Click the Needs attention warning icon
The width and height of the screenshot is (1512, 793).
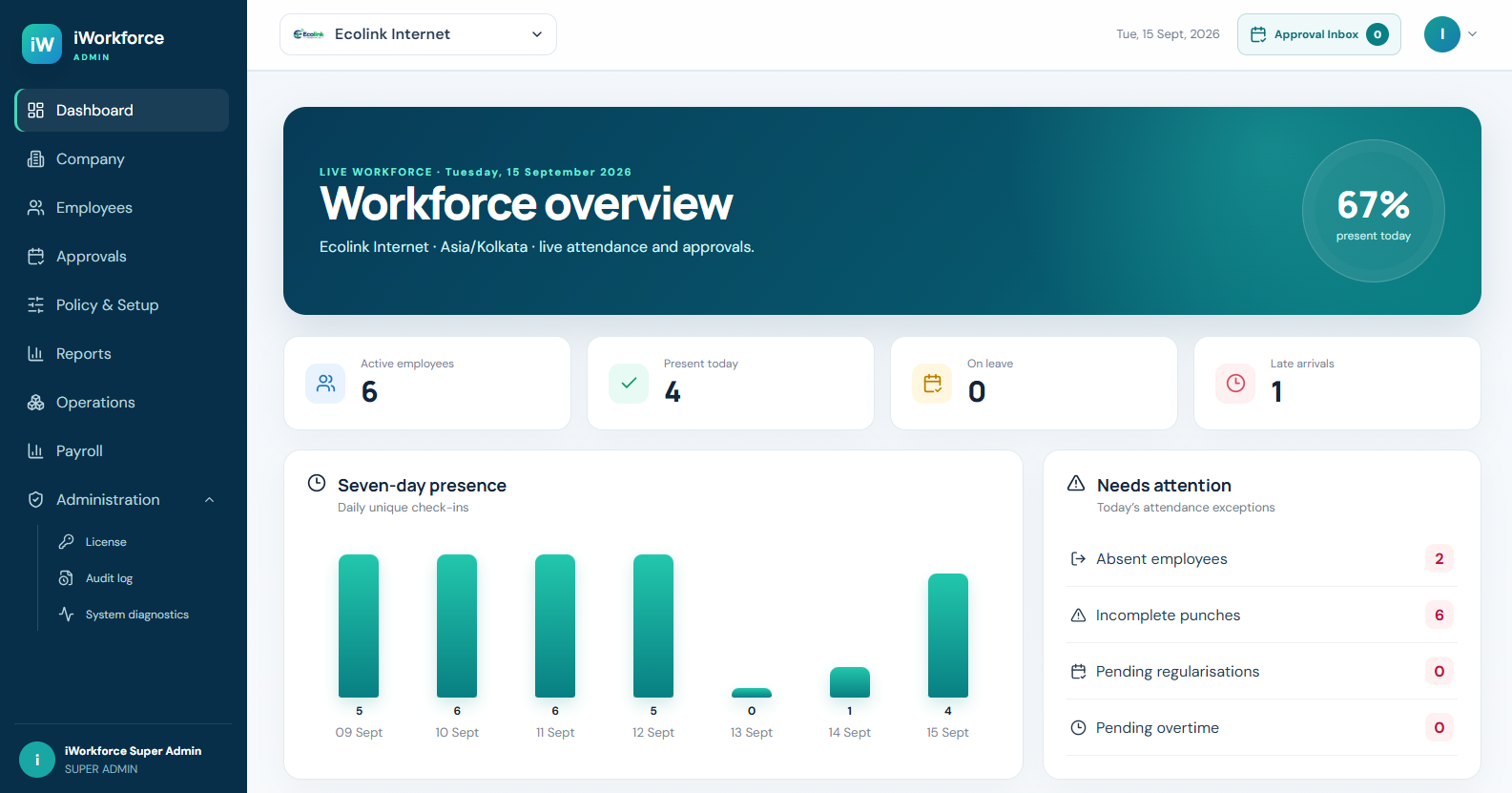(x=1076, y=483)
